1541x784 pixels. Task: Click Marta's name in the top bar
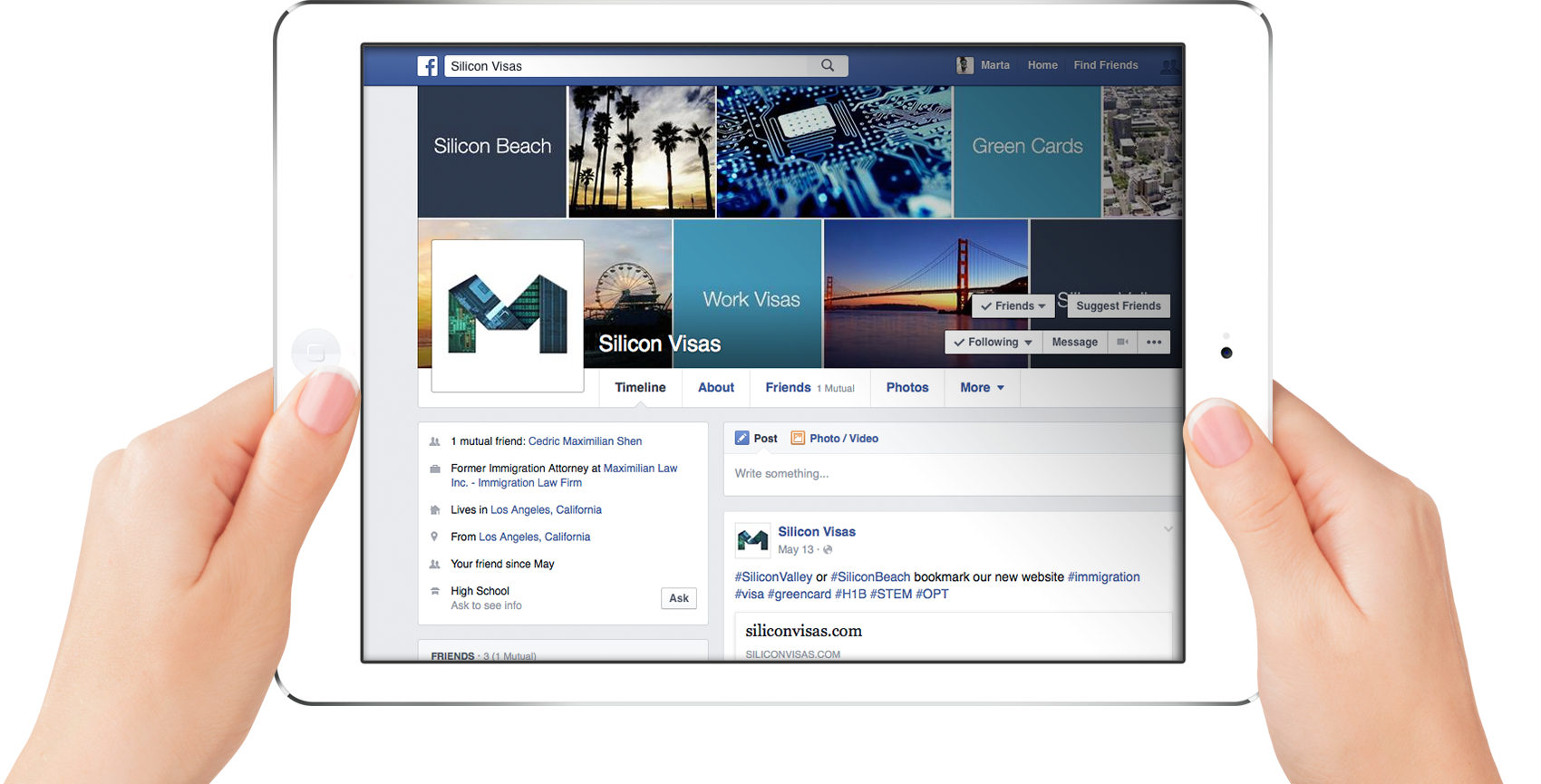(x=995, y=65)
